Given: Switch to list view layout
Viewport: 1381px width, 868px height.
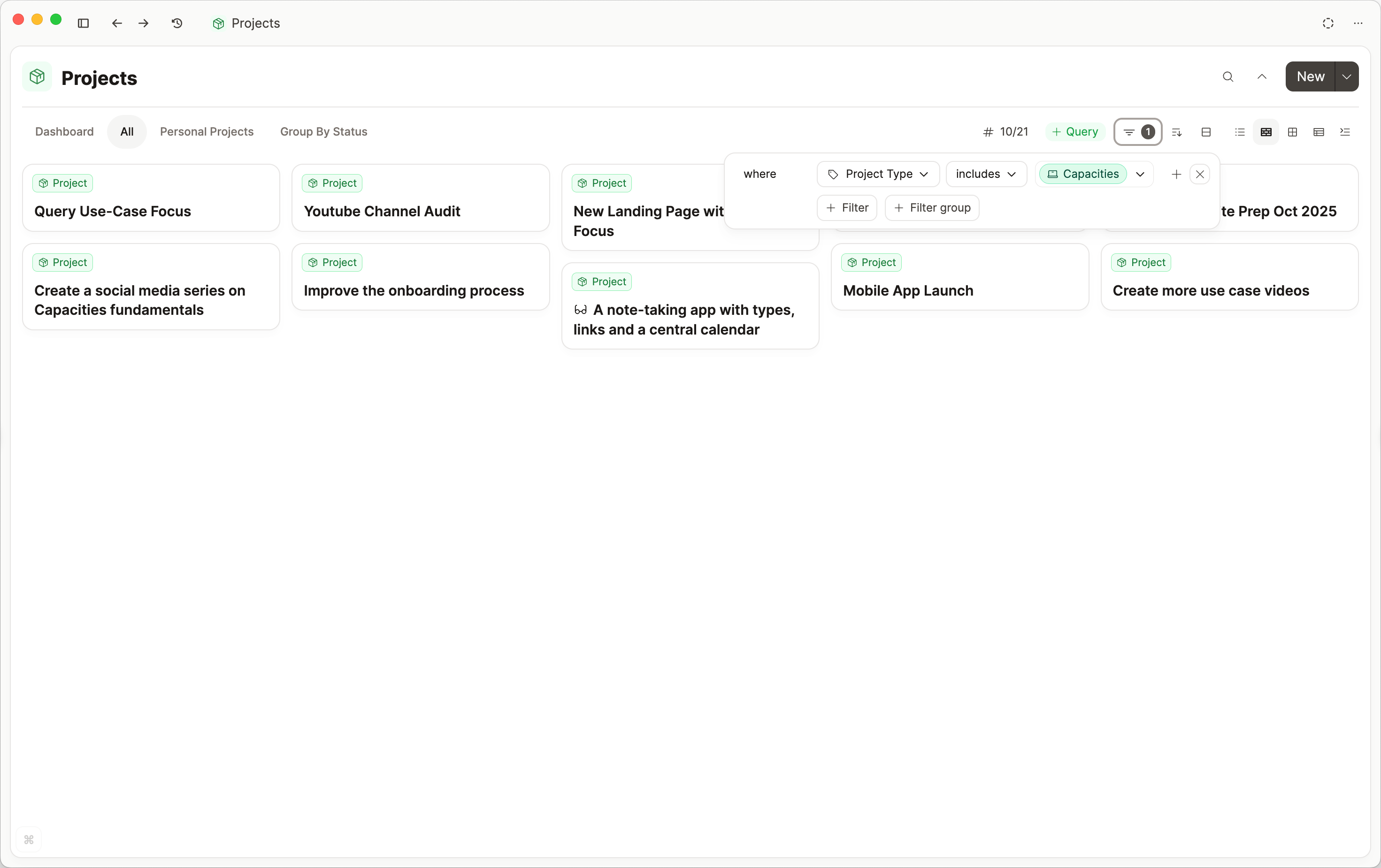Looking at the screenshot, I should [1239, 132].
